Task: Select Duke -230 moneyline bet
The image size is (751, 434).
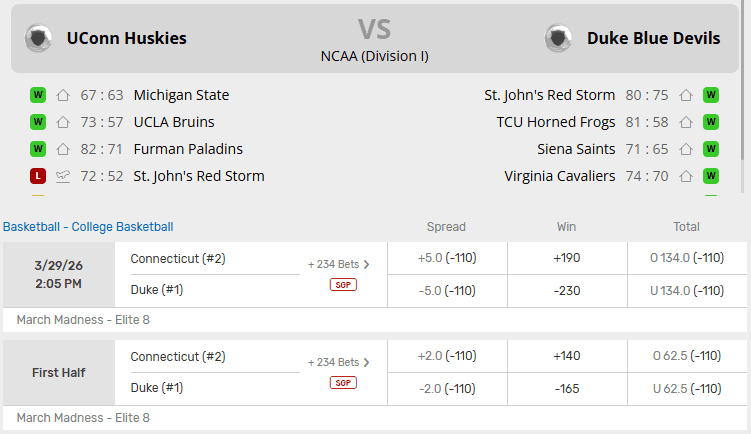Action: 566,290
